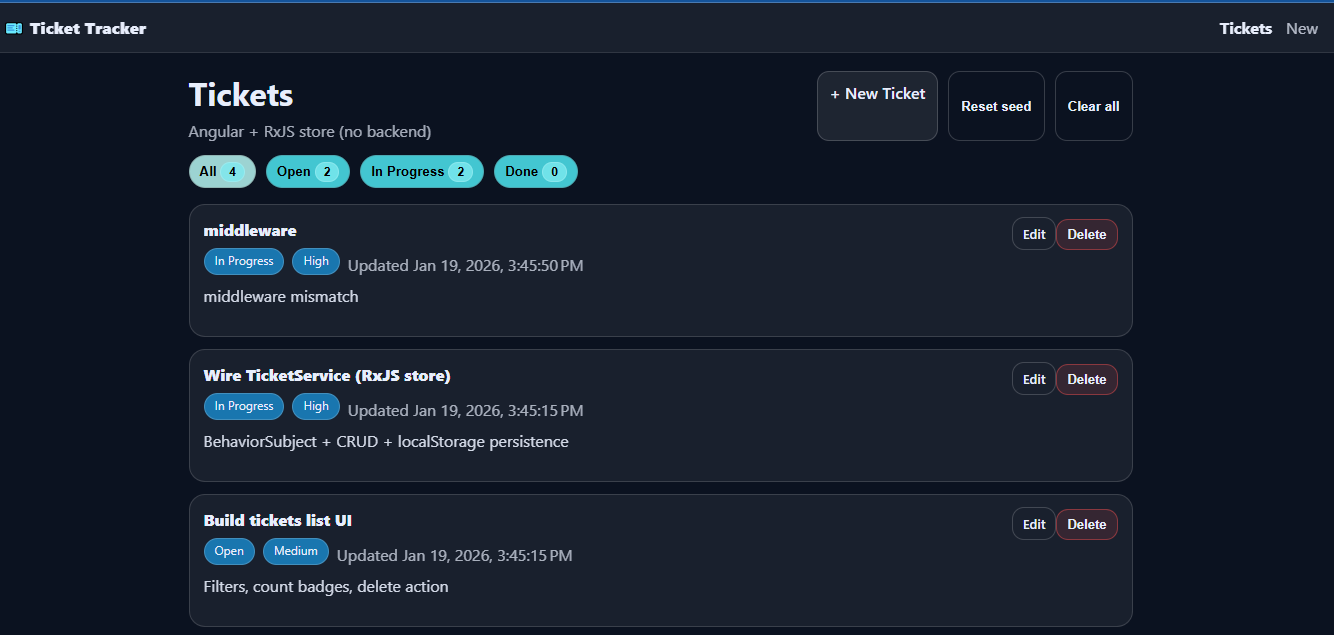Click the In Progress badge on Wire TicketService
This screenshot has width=1334, height=635.
tap(243, 406)
